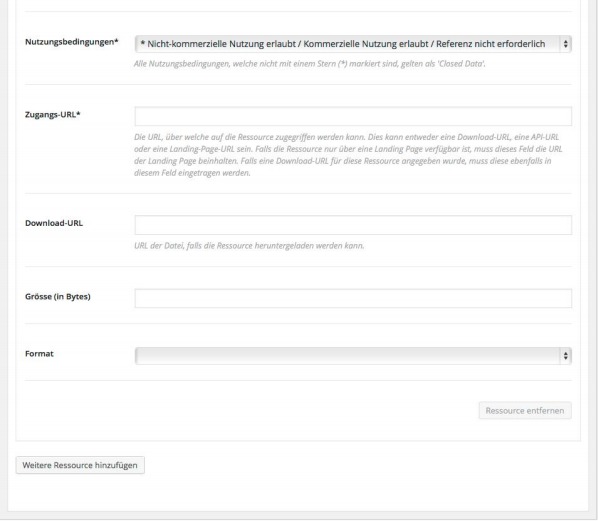Screen dimensions: 598x521
Task: Focus the Download-URL input field
Action: click(353, 225)
